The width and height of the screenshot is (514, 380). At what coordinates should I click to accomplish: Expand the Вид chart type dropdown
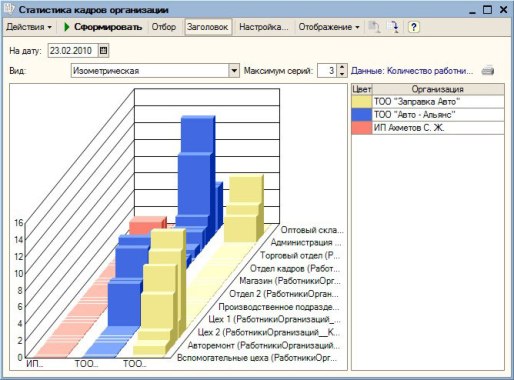[234, 71]
